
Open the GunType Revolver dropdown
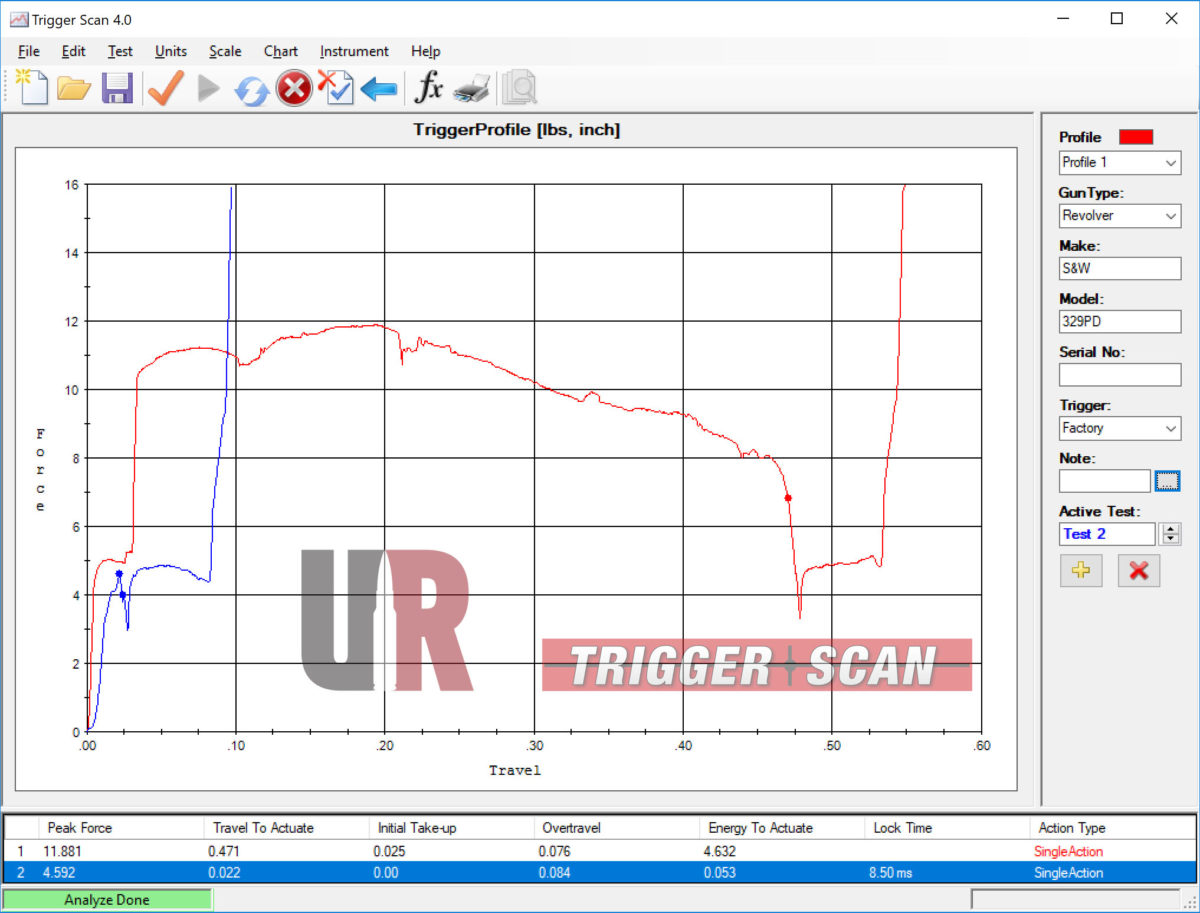pyautogui.click(x=1120, y=215)
